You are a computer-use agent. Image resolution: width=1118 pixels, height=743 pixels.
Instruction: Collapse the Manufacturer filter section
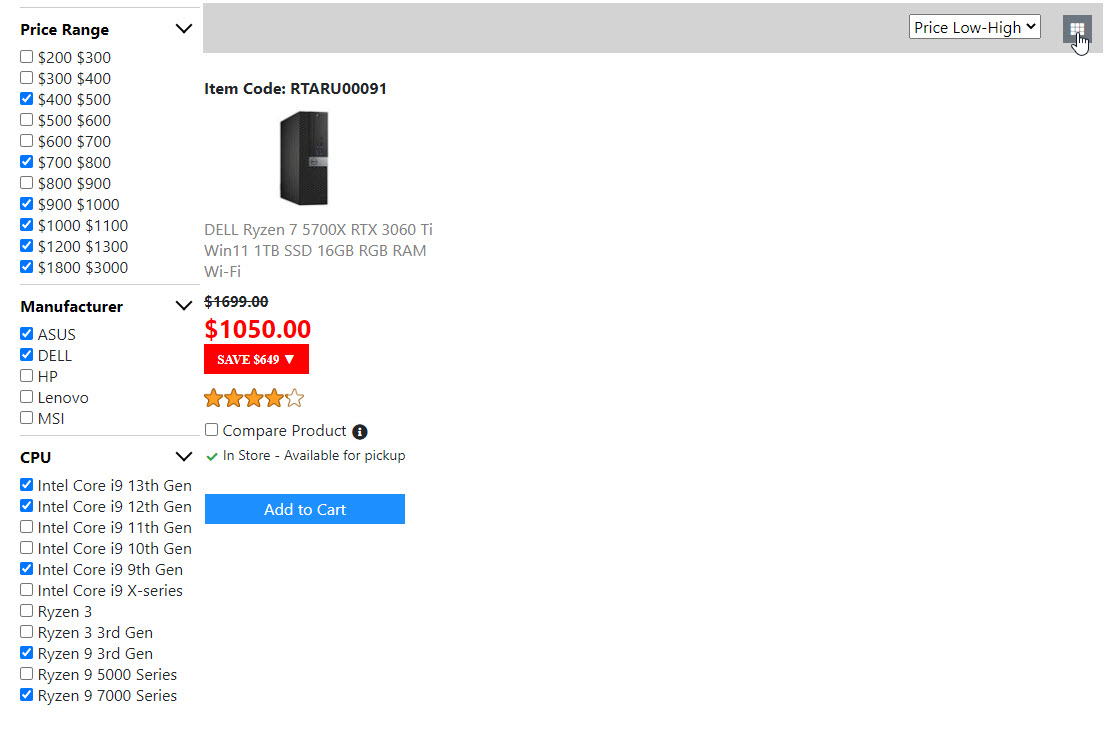183,306
